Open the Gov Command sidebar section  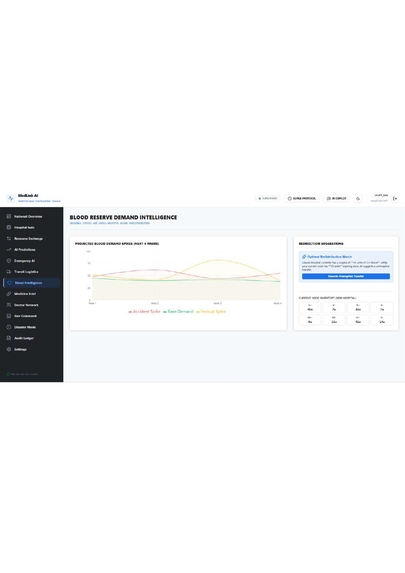click(31, 316)
